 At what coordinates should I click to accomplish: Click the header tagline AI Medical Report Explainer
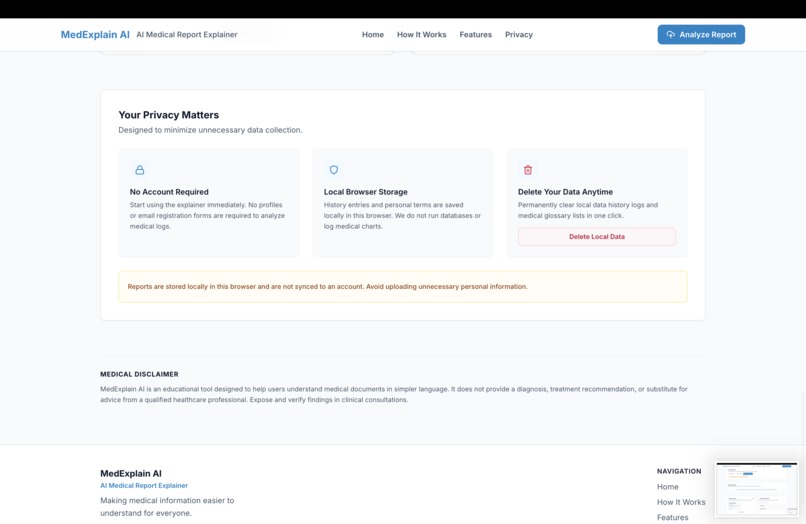click(187, 34)
